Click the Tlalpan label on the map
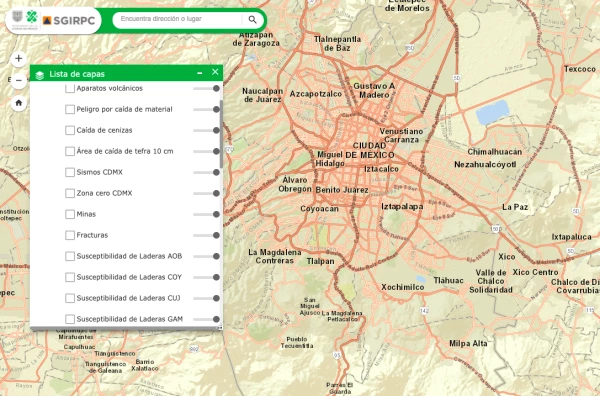Image resolution: width=600 pixels, height=396 pixels. (x=320, y=261)
